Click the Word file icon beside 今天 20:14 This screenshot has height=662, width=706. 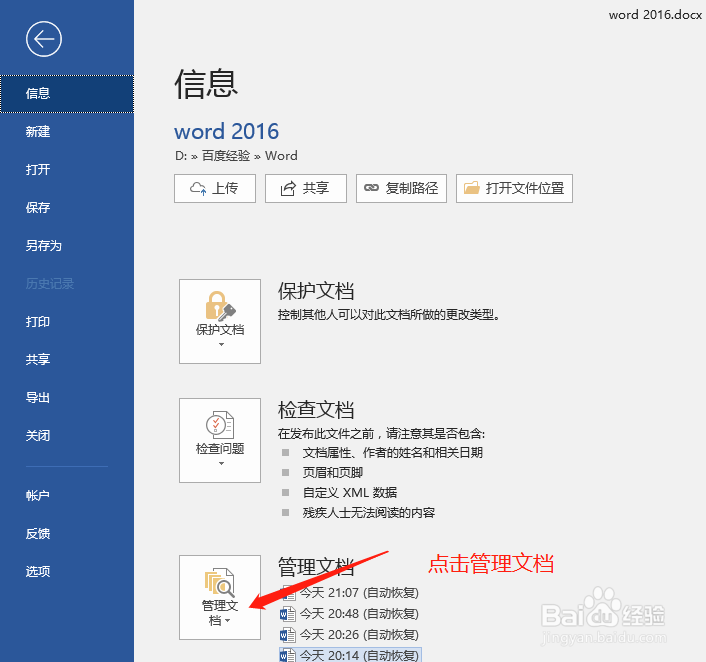point(288,655)
